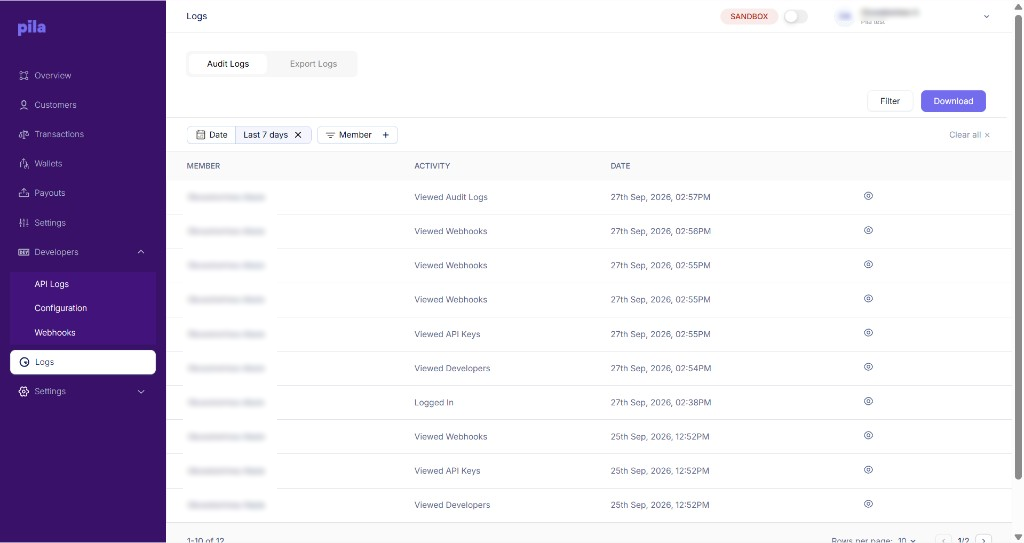The image size is (1024, 543).
Task: Click the ACTIVITY column header
Action: click(432, 166)
